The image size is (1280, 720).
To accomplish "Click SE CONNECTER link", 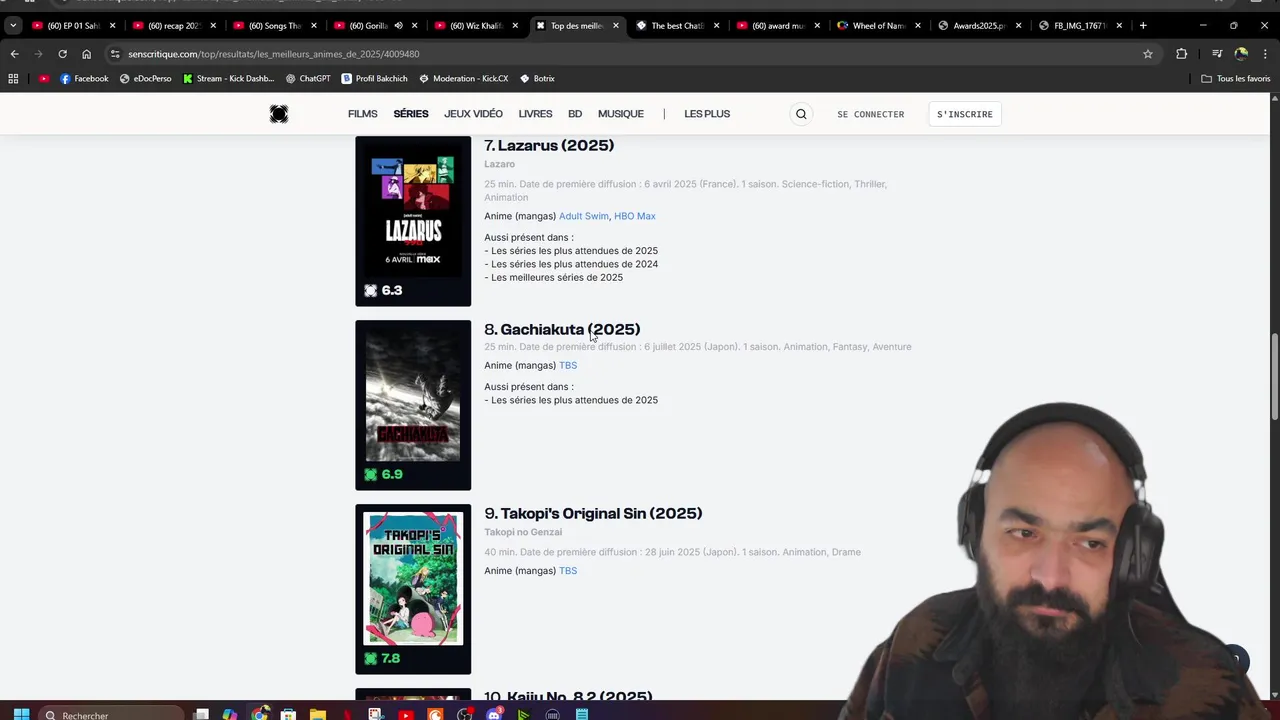I will tap(870, 114).
